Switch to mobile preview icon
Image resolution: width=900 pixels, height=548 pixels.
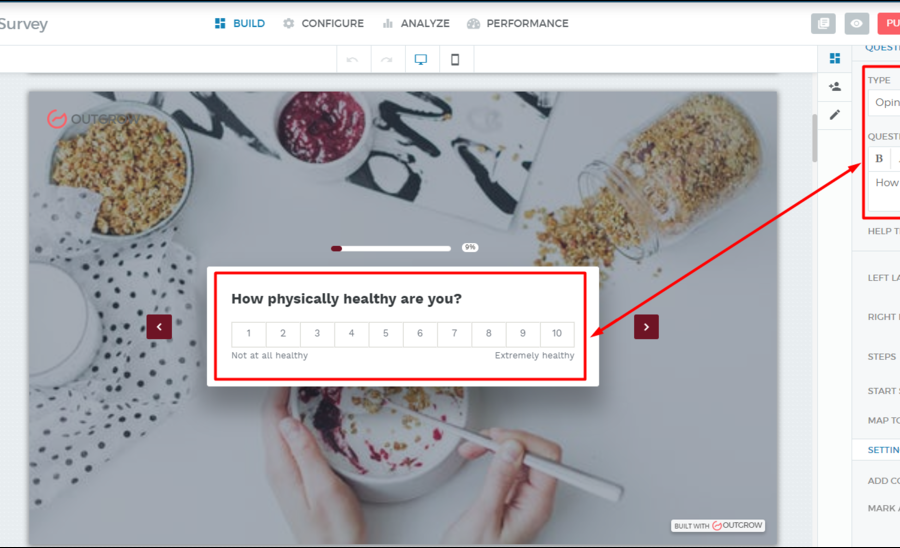pyautogui.click(x=455, y=60)
